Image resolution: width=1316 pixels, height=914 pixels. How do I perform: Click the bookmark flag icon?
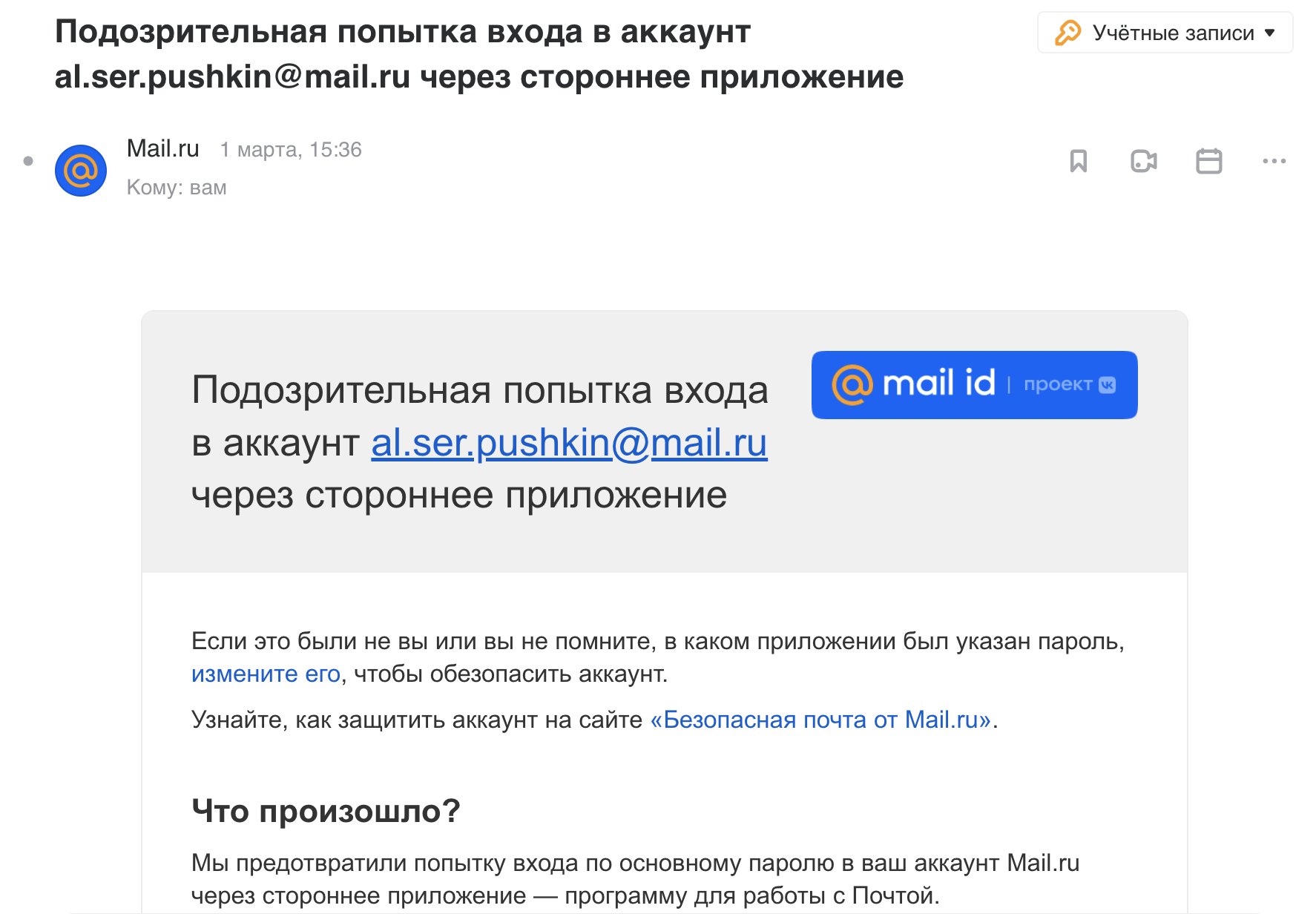tap(1078, 161)
